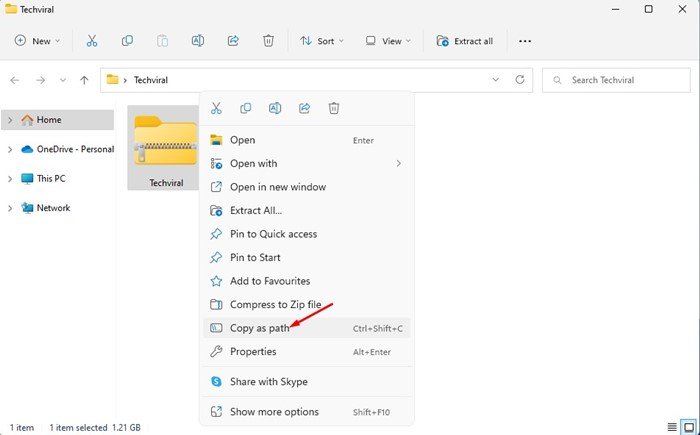Image resolution: width=700 pixels, height=435 pixels.
Task: Click Copy as path menu entry
Action: [x=307, y=328]
